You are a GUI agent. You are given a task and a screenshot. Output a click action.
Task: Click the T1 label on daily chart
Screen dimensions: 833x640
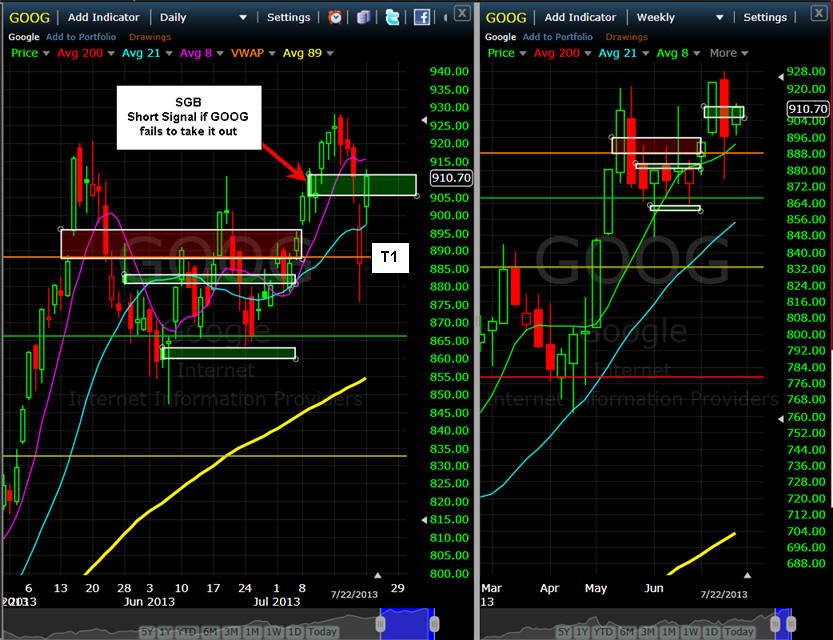(x=390, y=258)
